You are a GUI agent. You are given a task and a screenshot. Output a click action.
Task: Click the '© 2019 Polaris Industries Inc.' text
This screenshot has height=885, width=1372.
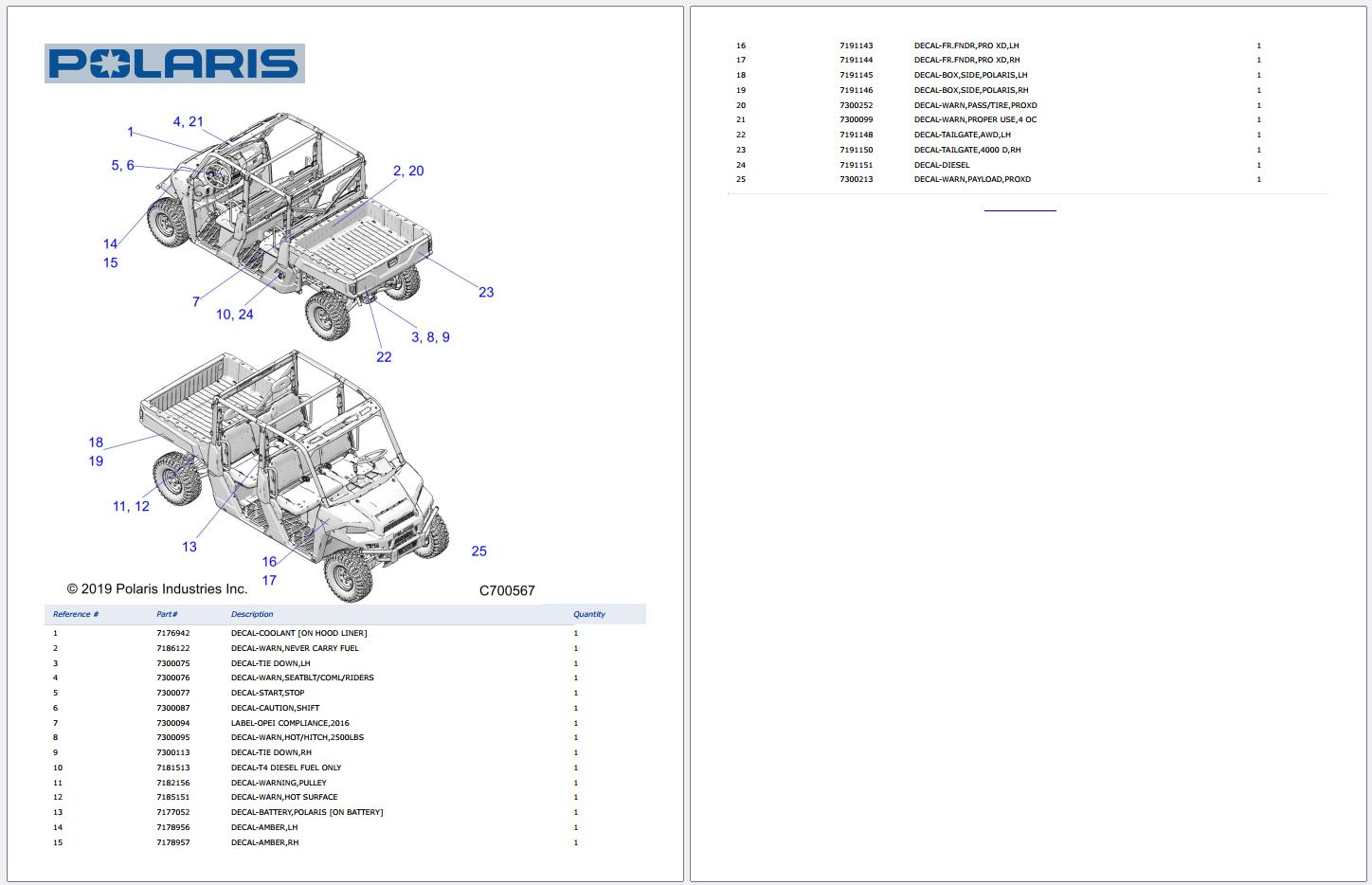[x=157, y=588]
